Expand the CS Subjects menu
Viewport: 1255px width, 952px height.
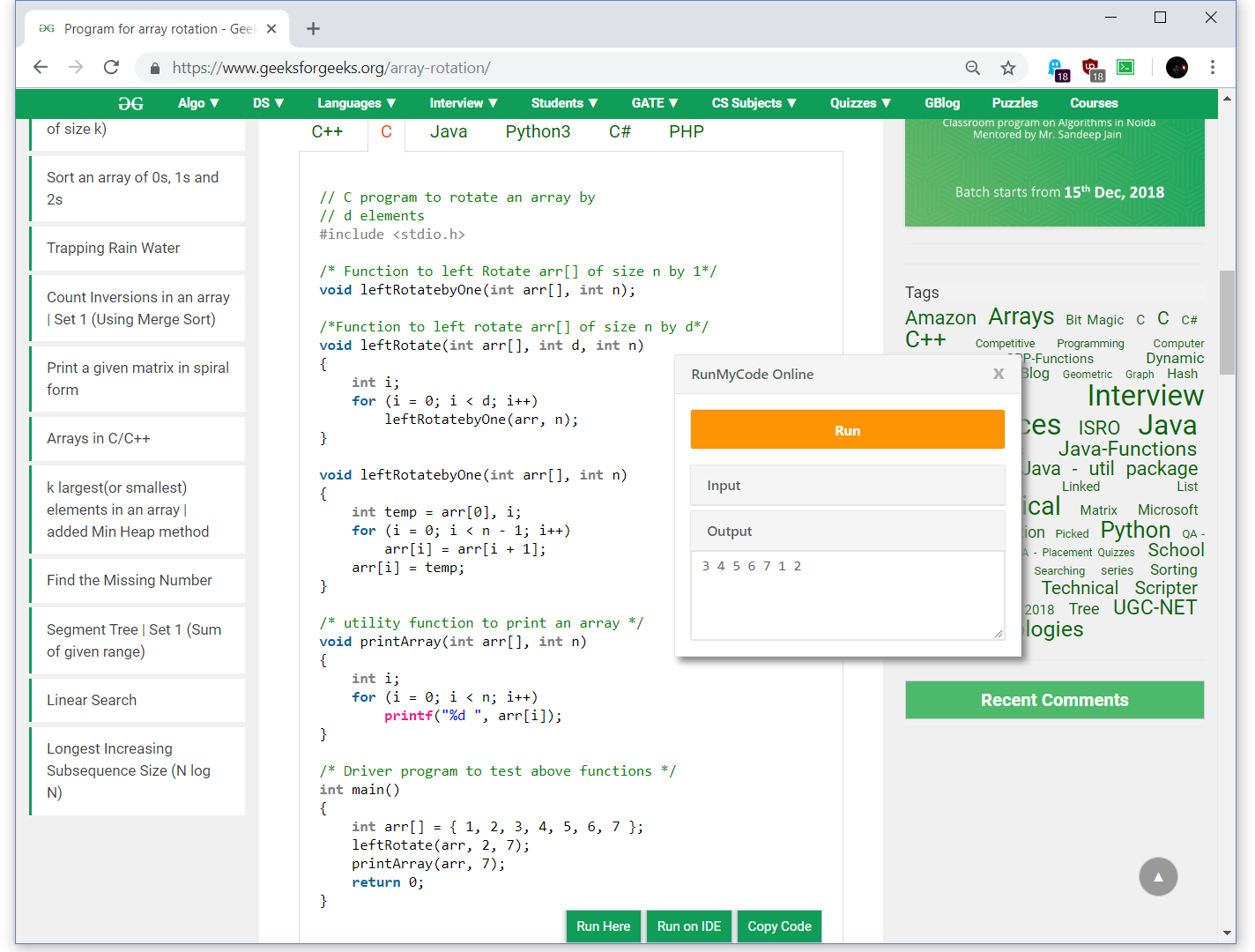coord(754,103)
